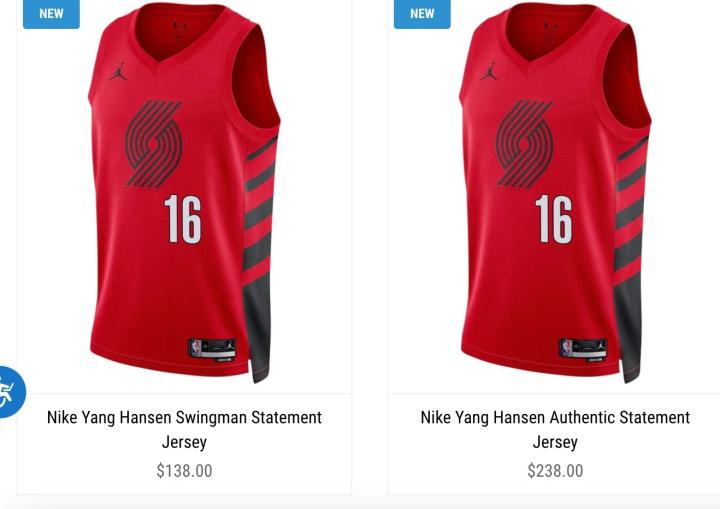Click the Blazers pinwheel logo on Authentic jersey

click(524, 144)
